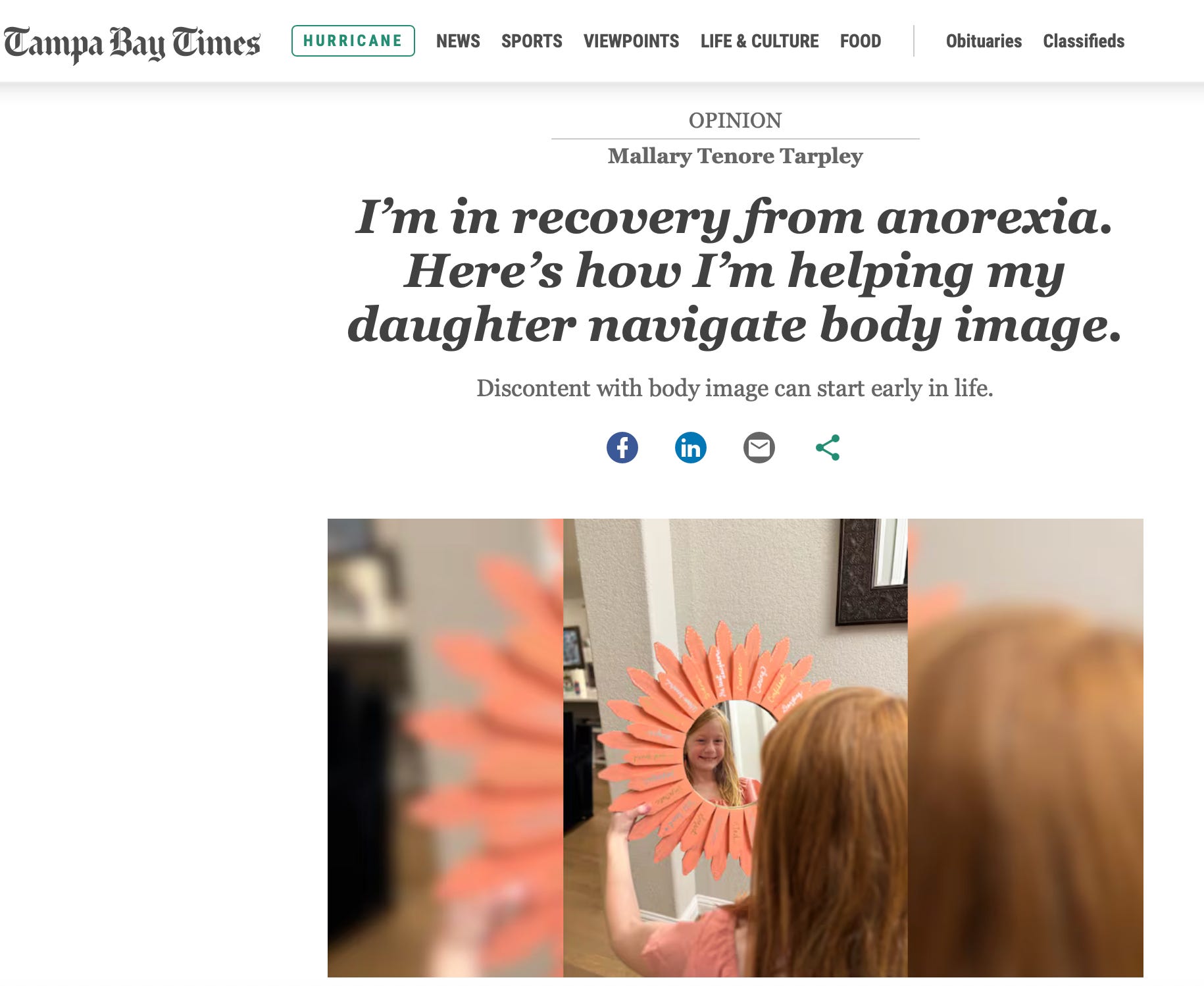The width and height of the screenshot is (1204, 986).
Task: Click the blurred left side of article image
Action: point(445,748)
